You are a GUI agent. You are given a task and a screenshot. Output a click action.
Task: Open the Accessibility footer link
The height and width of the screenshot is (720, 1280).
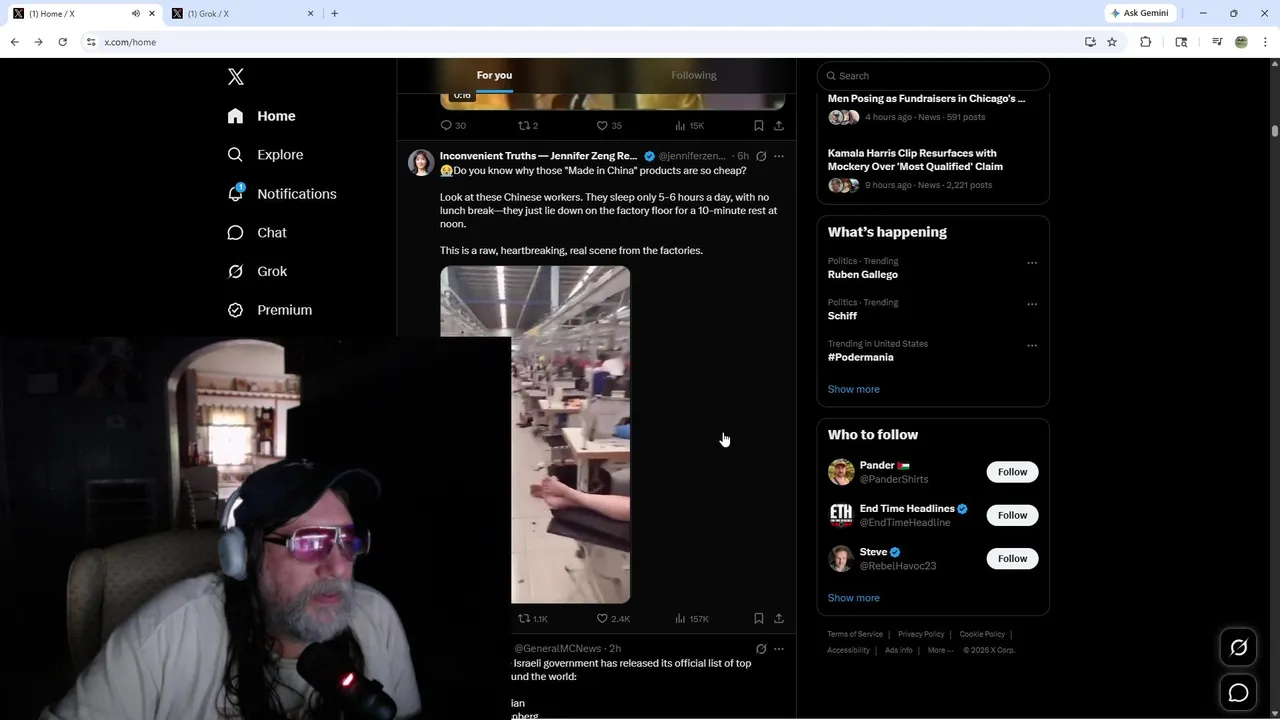point(848,650)
